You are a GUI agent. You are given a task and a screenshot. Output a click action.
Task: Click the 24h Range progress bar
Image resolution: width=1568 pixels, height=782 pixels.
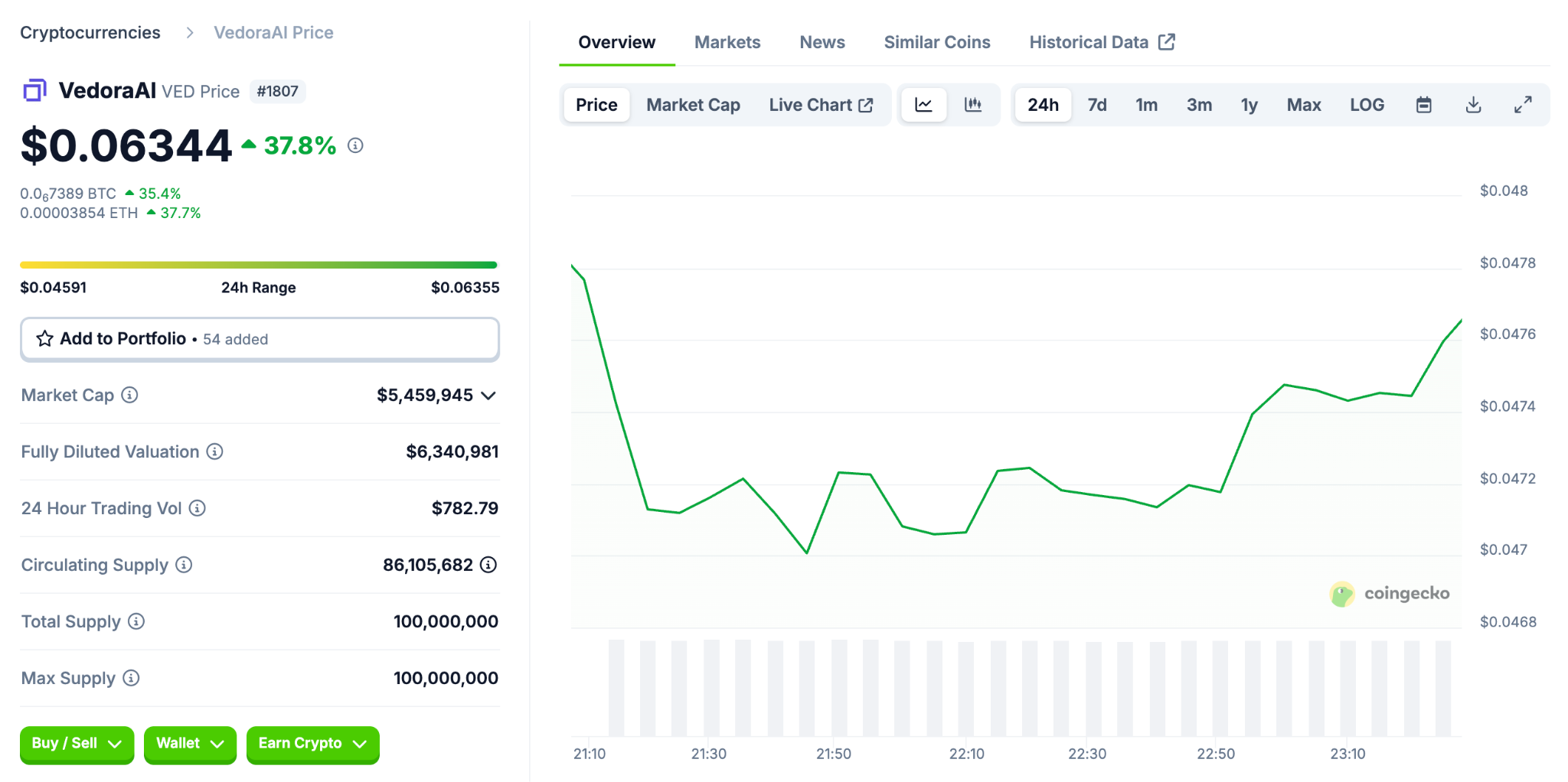click(259, 265)
